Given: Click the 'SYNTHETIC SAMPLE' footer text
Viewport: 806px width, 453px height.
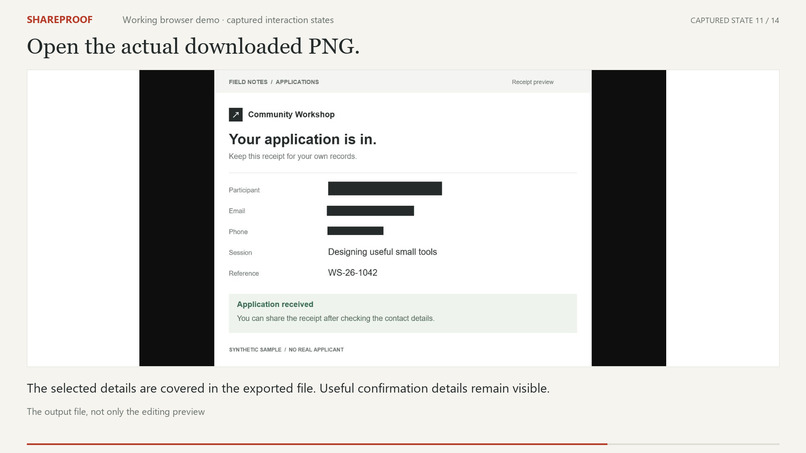Looking at the screenshot, I should (x=255, y=350).
